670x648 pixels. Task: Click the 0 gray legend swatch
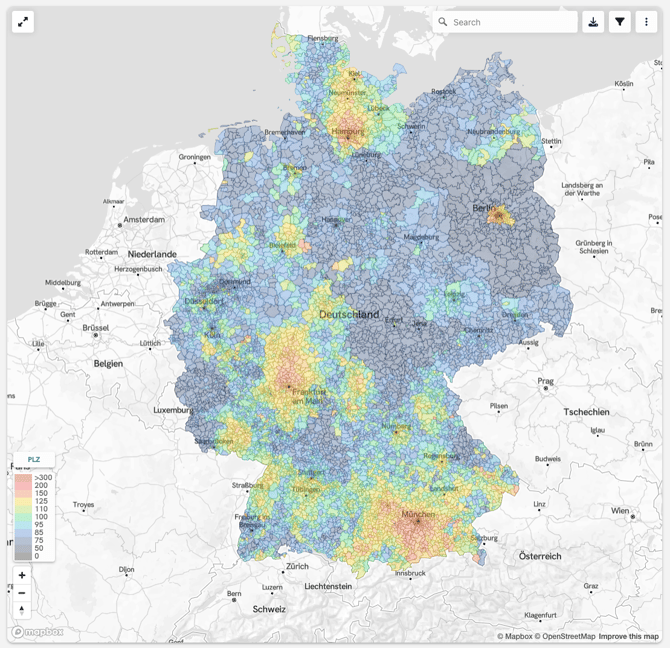click(x=25, y=555)
